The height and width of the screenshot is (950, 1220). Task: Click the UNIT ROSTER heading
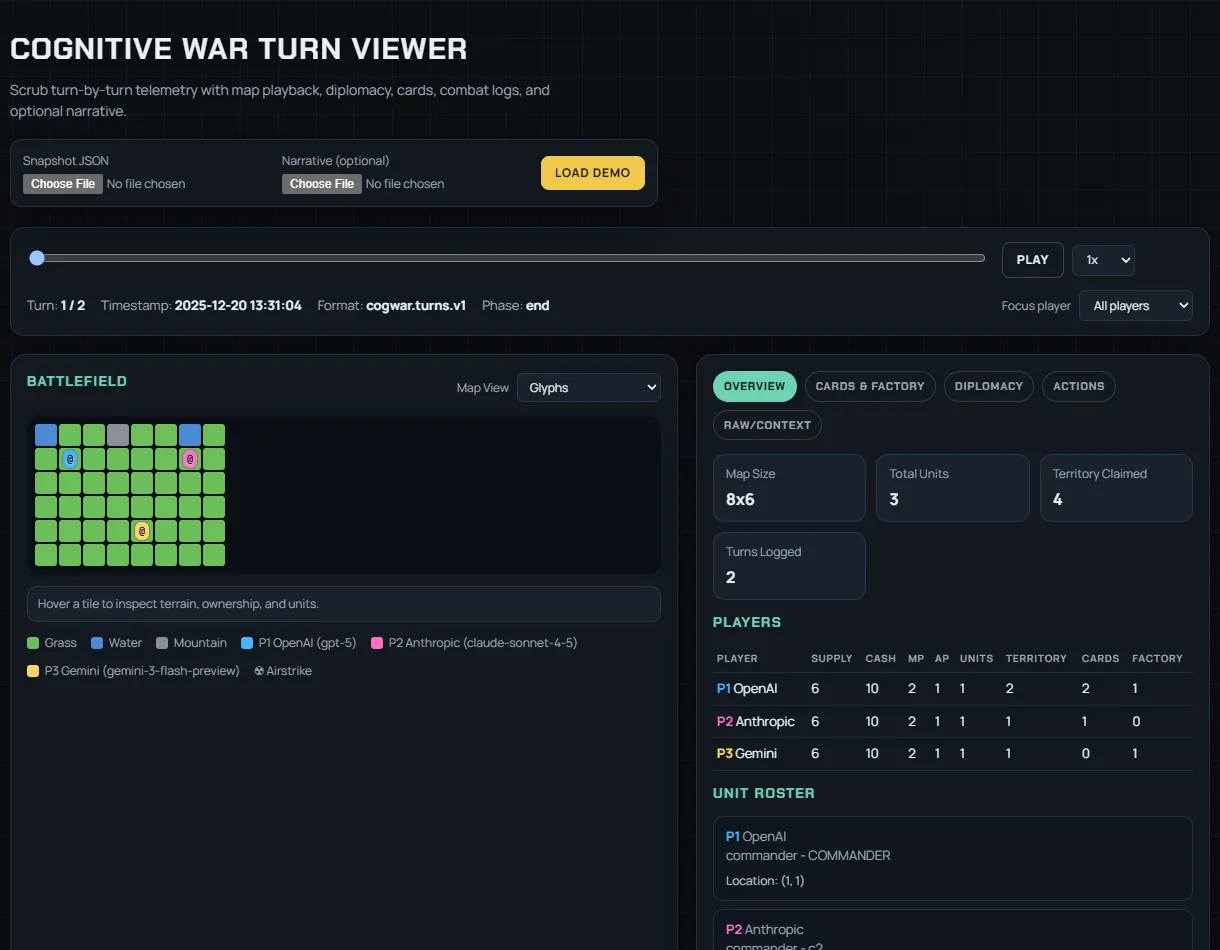point(764,793)
